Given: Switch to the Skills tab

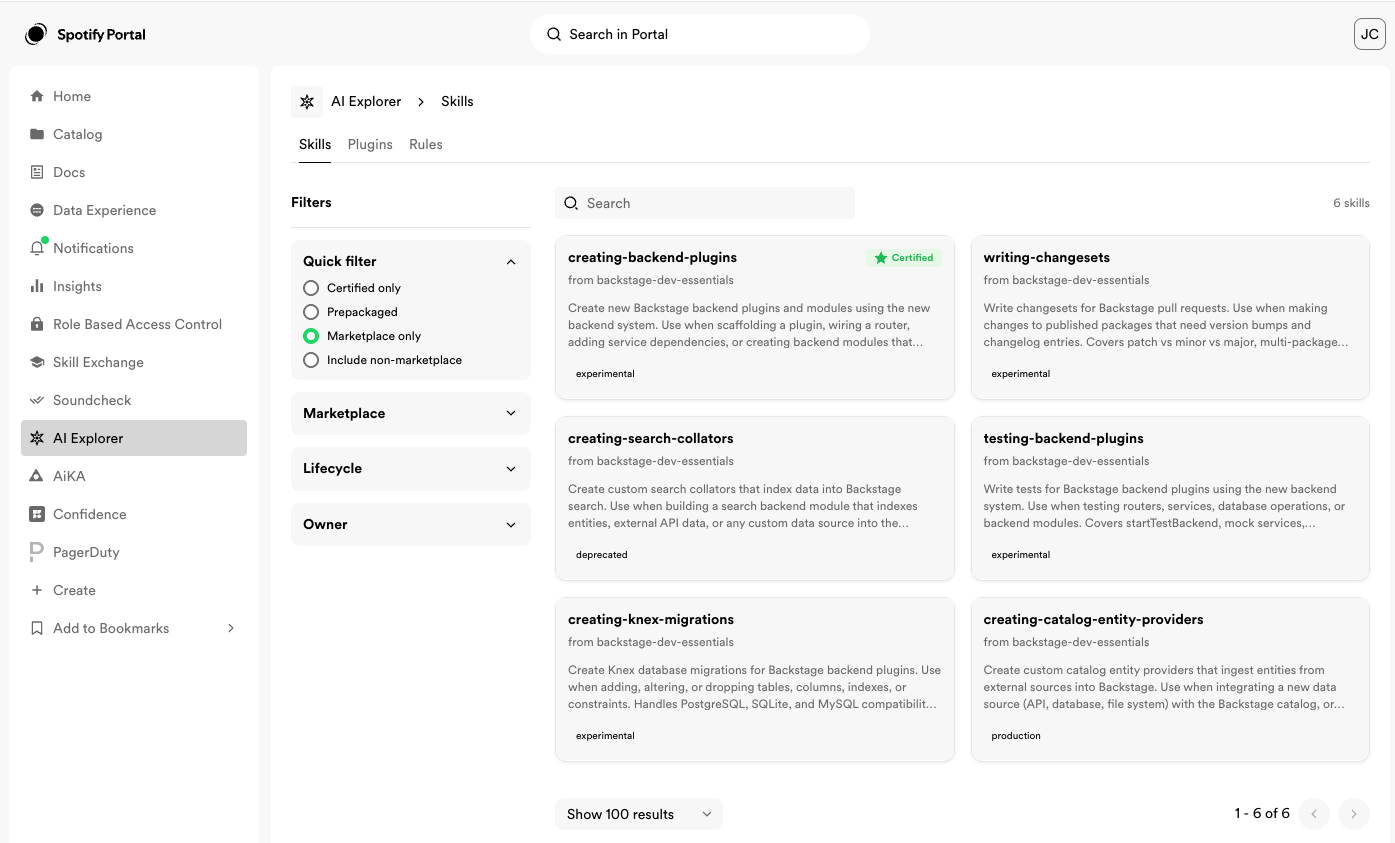Looking at the screenshot, I should (315, 144).
